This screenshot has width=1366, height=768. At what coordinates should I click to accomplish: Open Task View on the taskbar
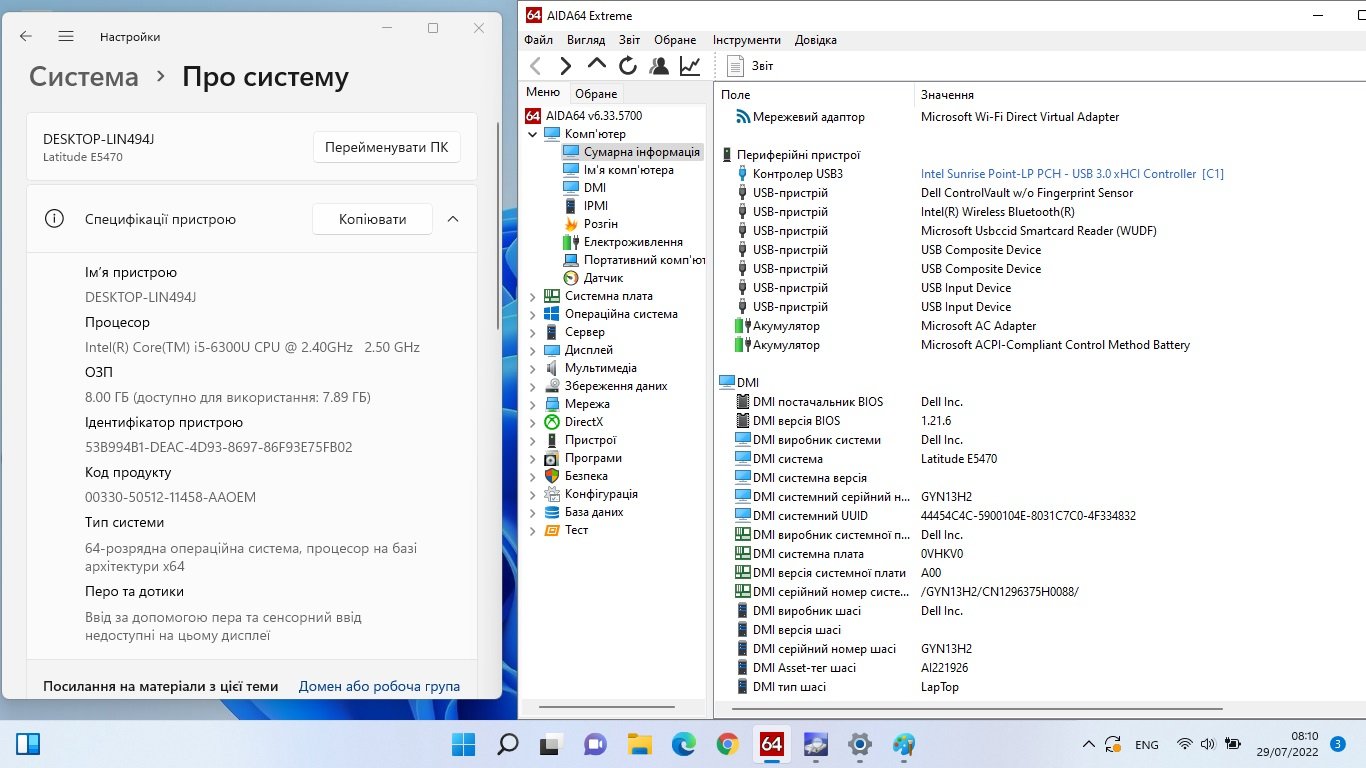552,744
